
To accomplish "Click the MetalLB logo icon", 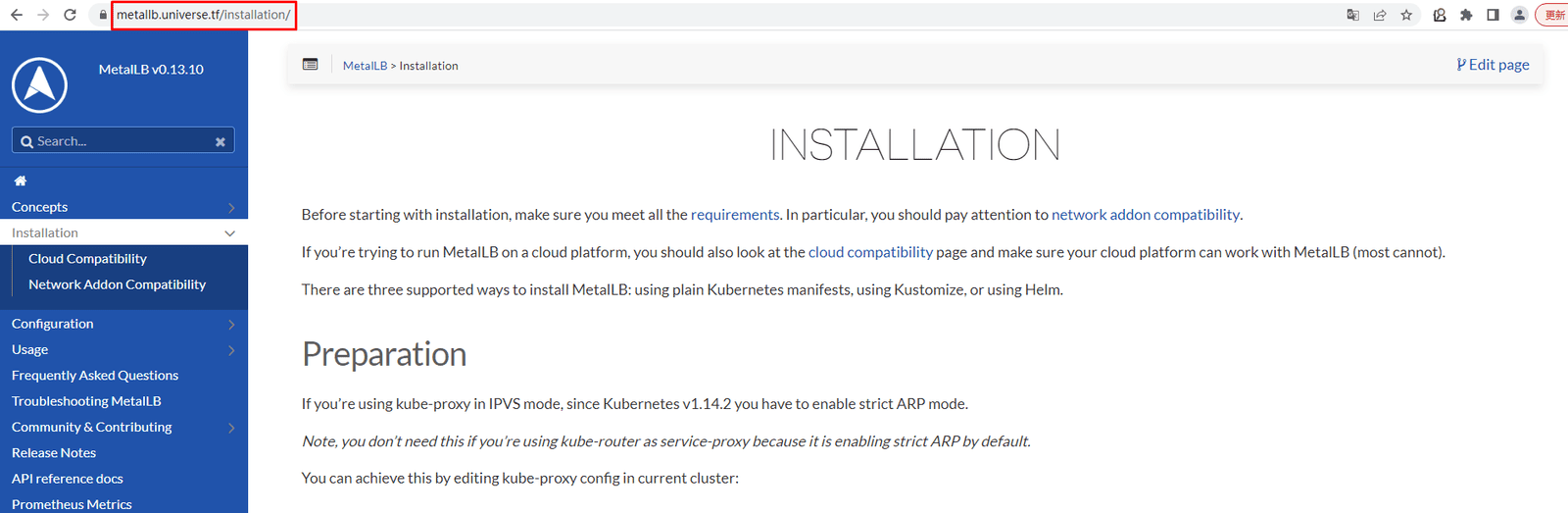I will (x=39, y=85).
